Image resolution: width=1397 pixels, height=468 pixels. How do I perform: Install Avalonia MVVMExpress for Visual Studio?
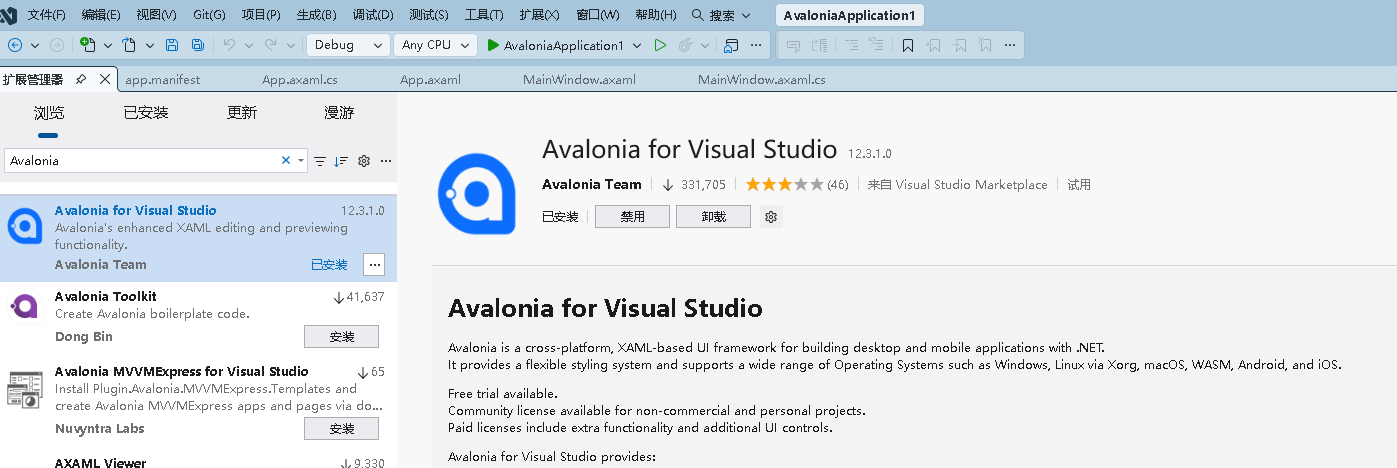[x=341, y=429]
